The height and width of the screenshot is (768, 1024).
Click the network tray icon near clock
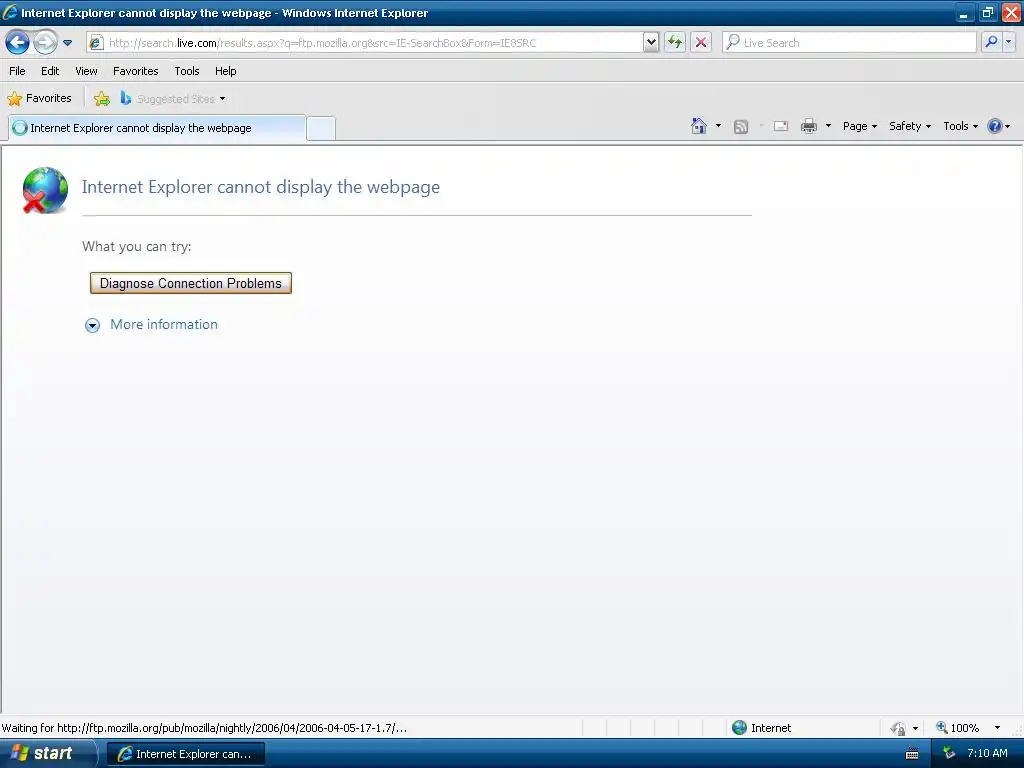948,754
